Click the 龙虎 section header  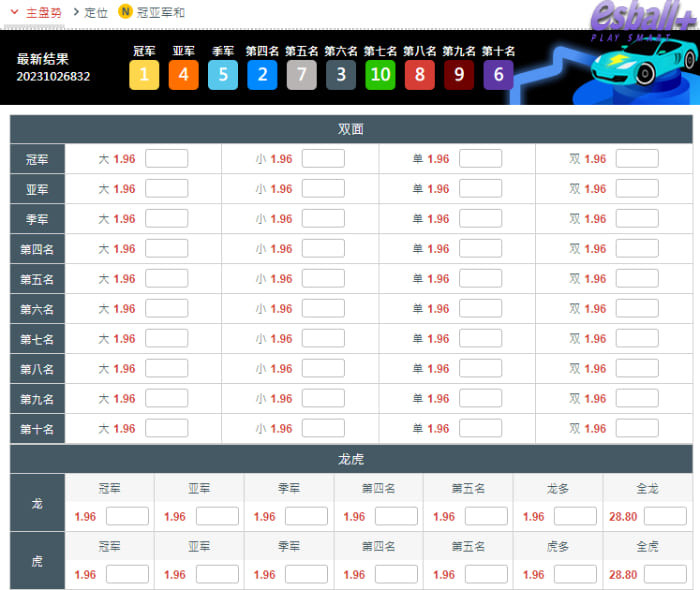[x=351, y=459]
